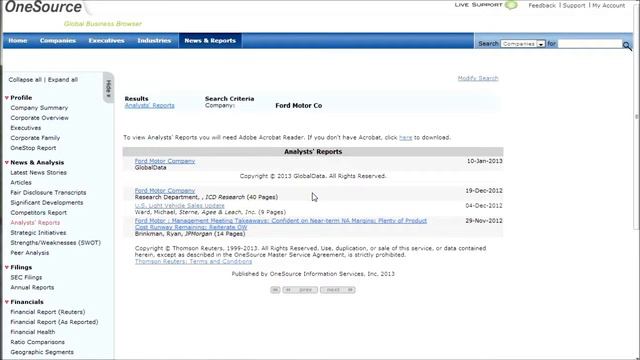Screen dimensions: 640x360
Task: Collapse the Financials section
Action: tap(7, 302)
